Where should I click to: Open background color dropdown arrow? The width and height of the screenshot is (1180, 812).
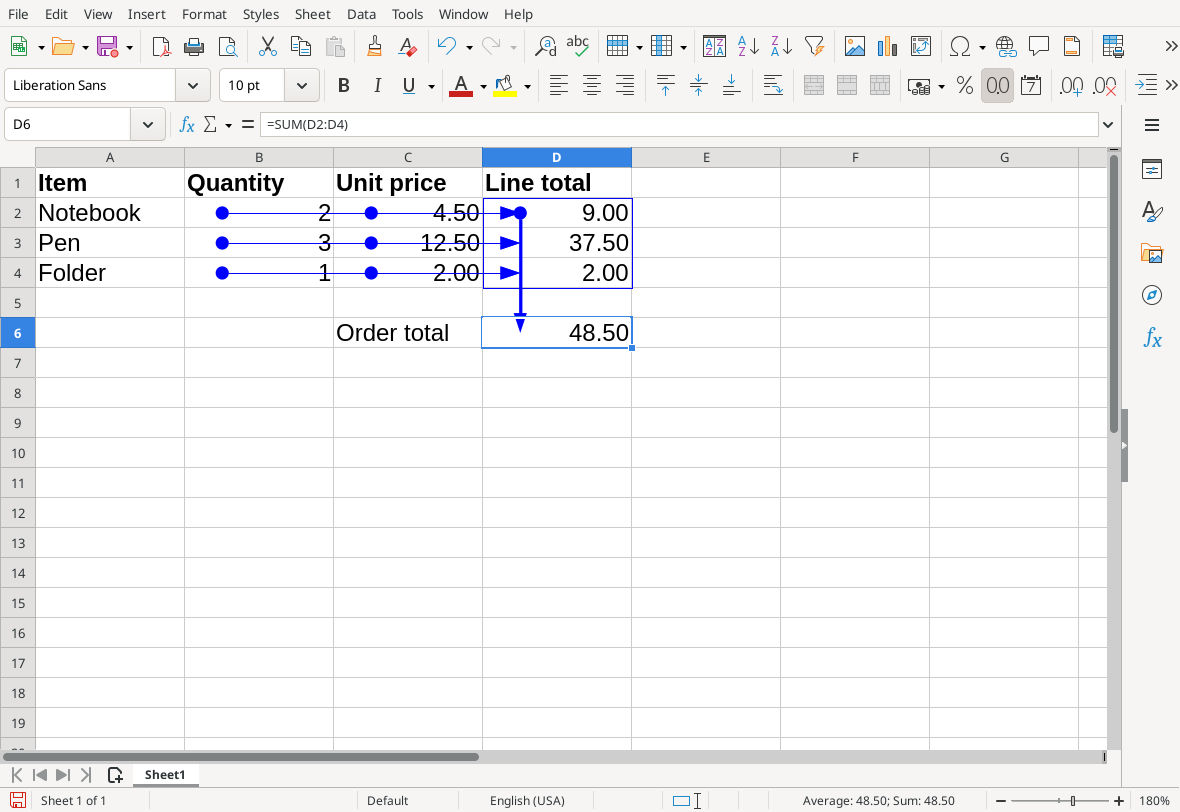528,87
